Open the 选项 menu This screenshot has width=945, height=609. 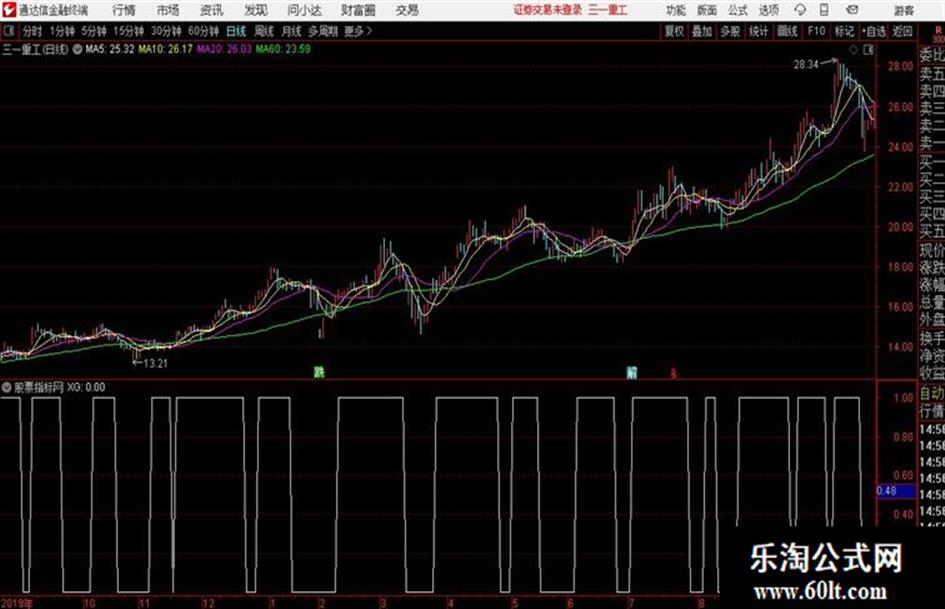768,10
